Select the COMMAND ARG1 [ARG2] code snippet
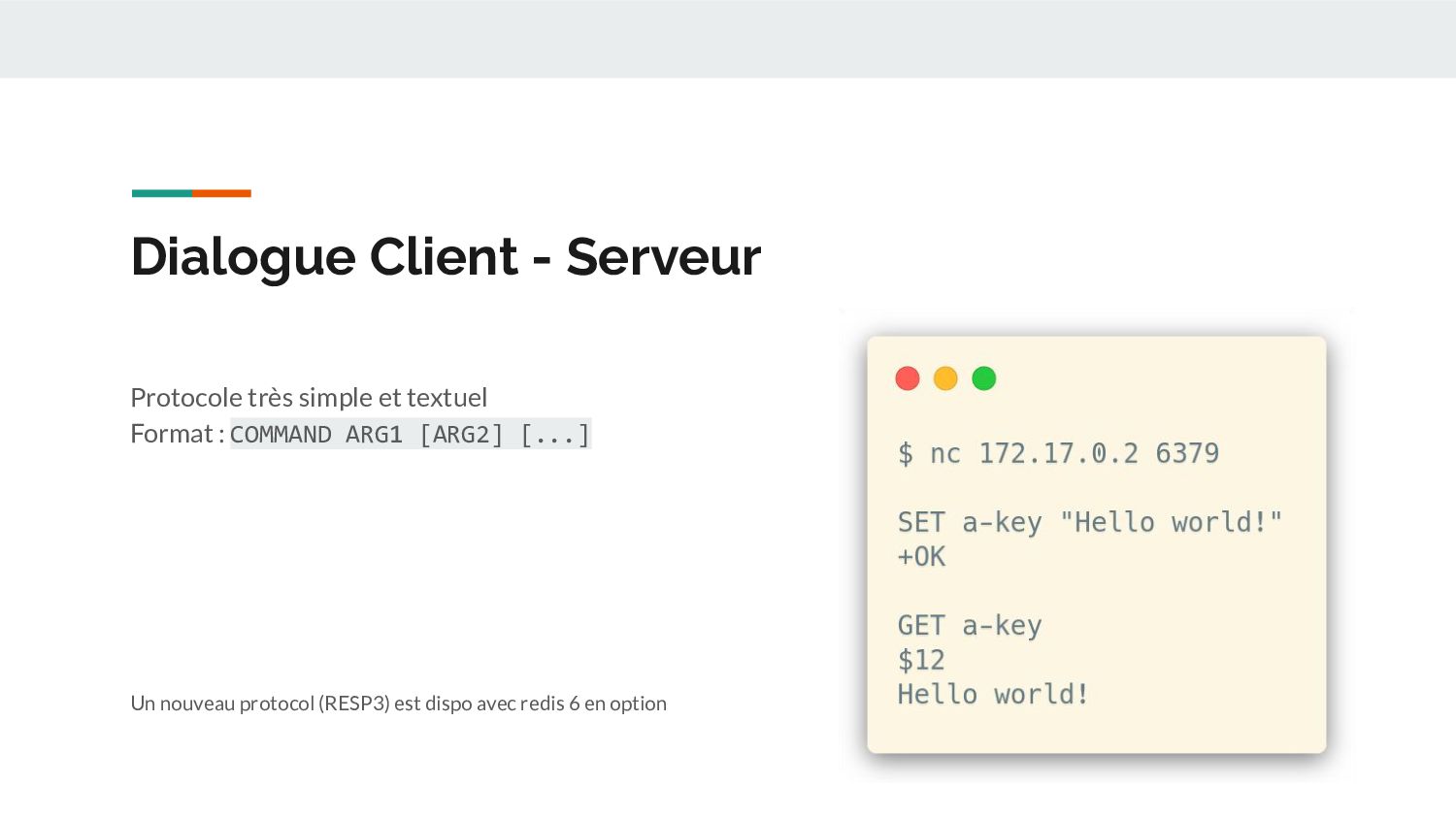 tap(410, 435)
